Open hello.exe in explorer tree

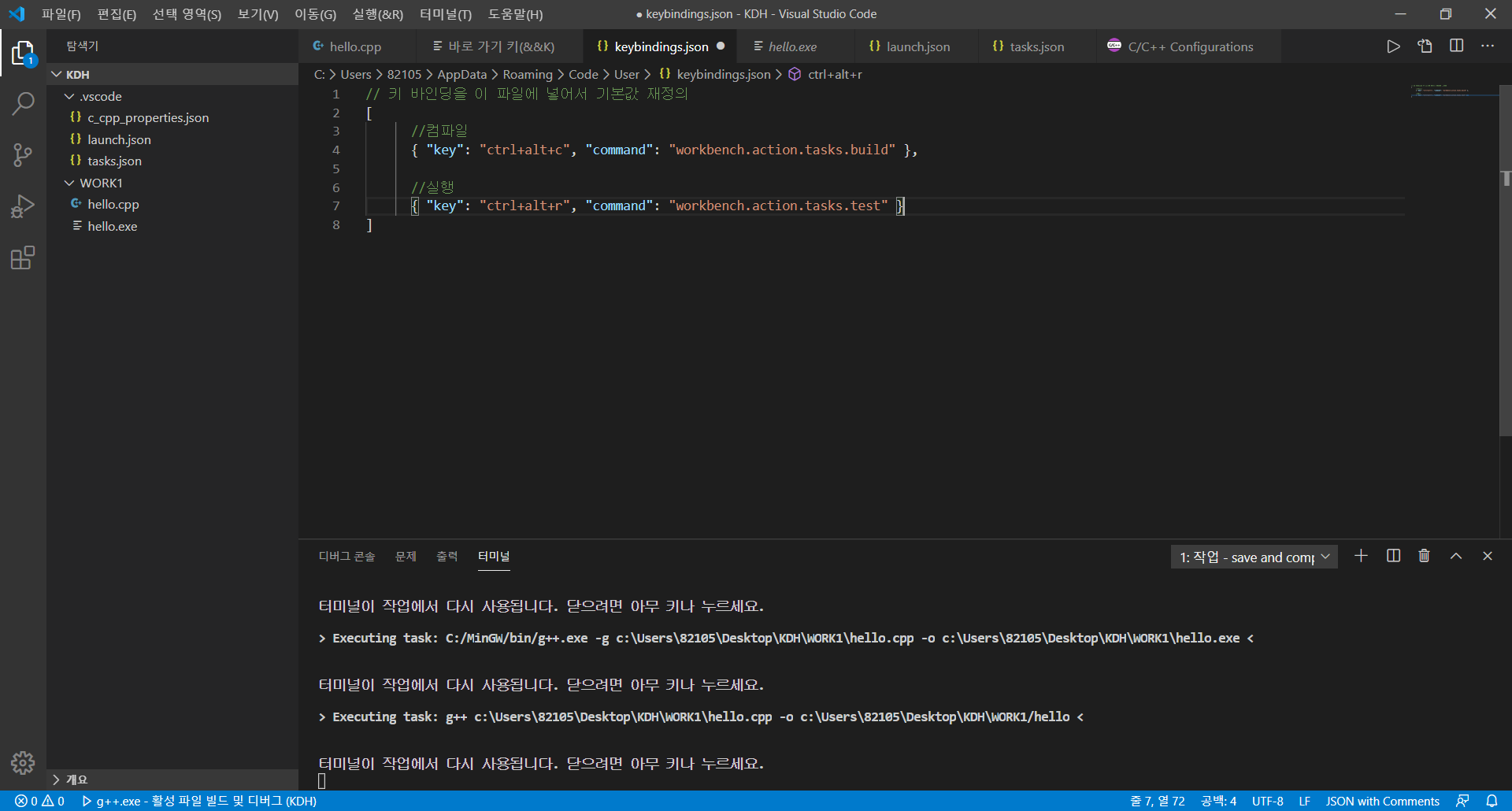click(172, 226)
